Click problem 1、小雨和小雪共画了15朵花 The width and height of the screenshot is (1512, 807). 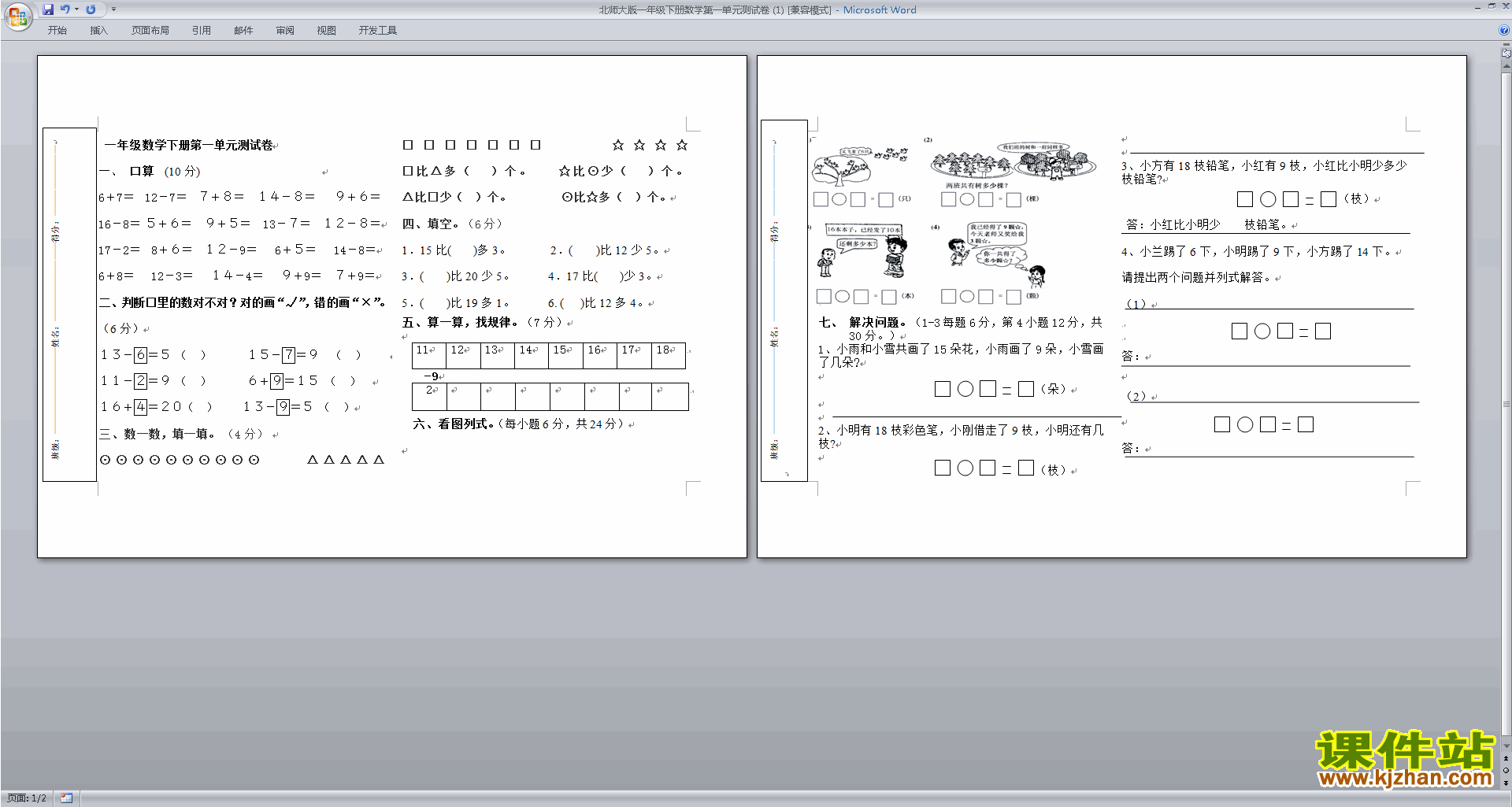[961, 356]
